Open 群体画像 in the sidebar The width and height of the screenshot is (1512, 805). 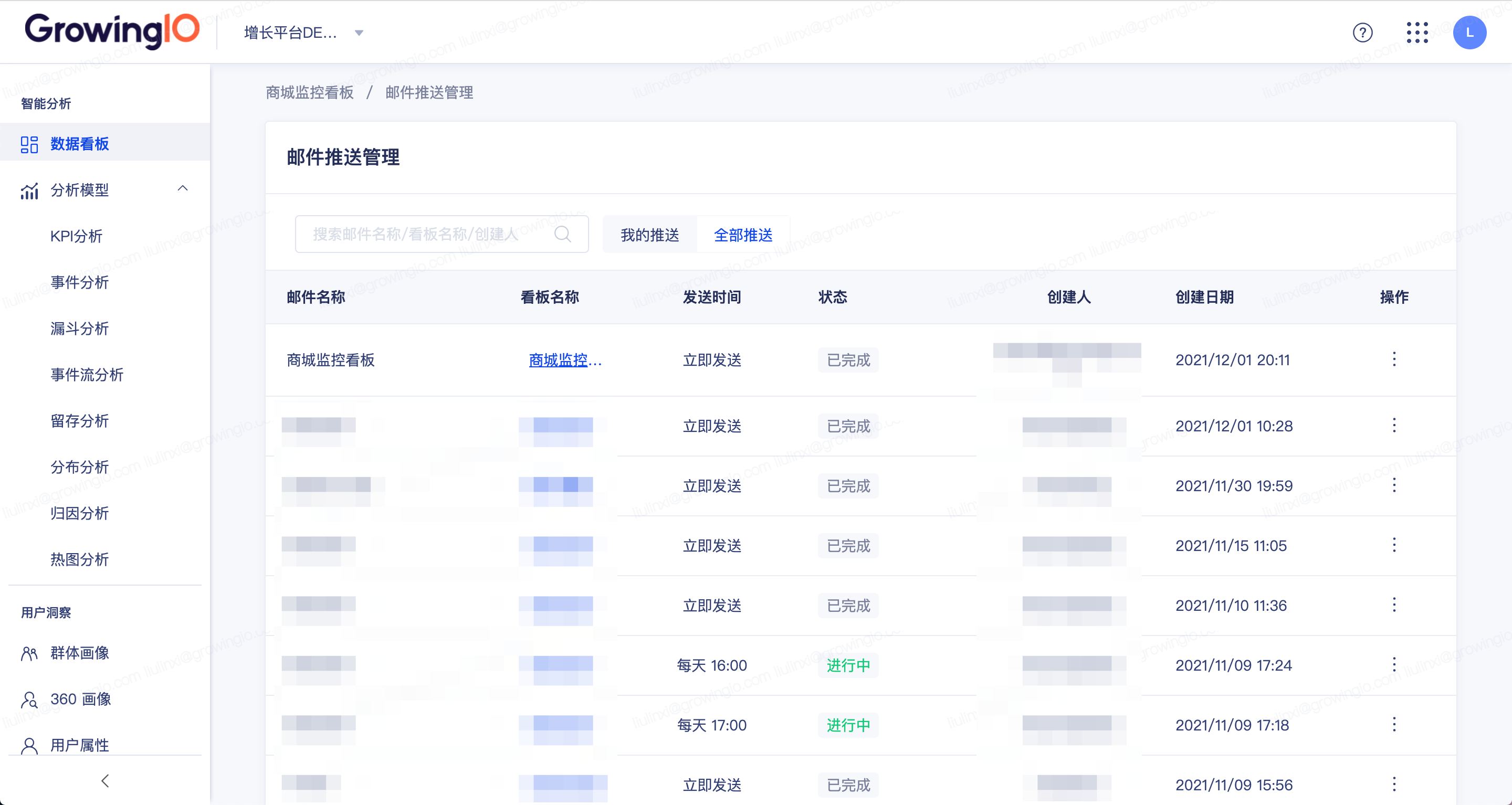tap(79, 653)
